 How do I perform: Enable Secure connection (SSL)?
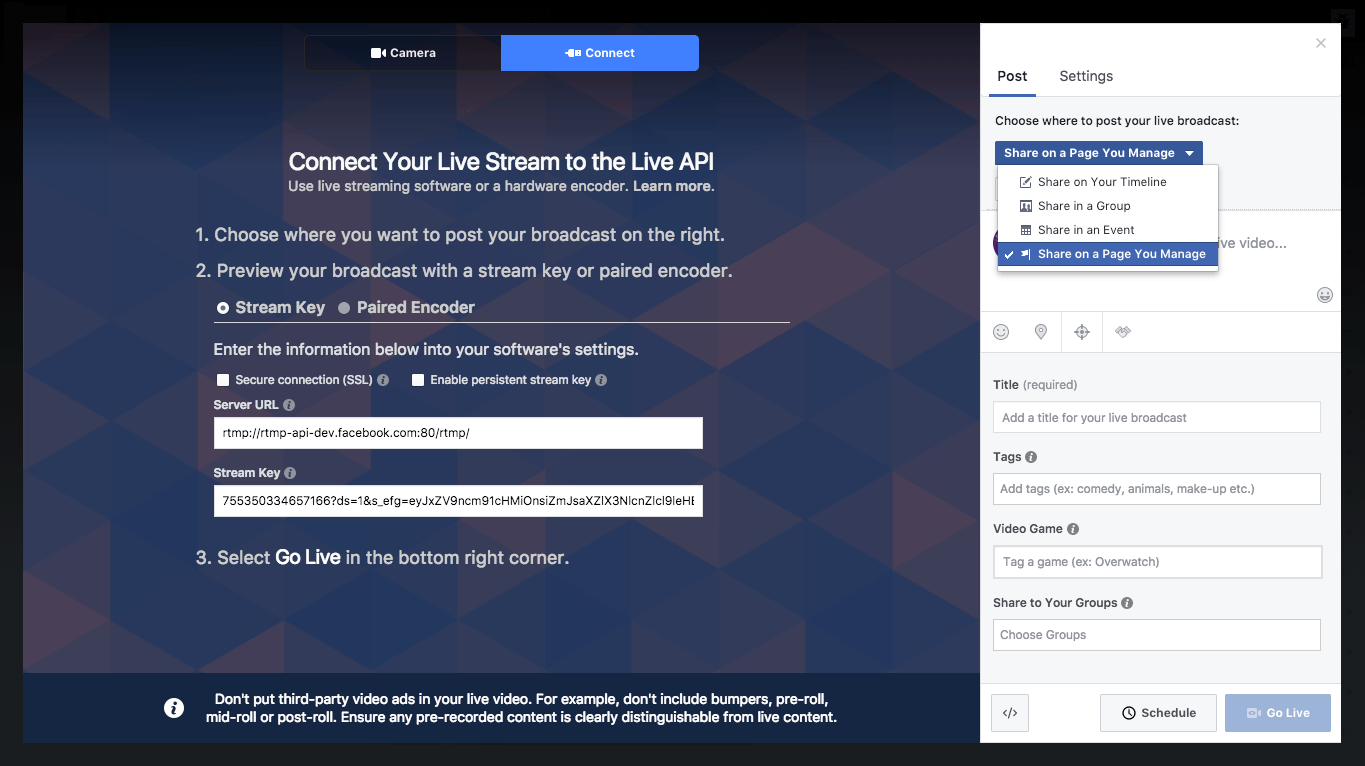pos(222,379)
